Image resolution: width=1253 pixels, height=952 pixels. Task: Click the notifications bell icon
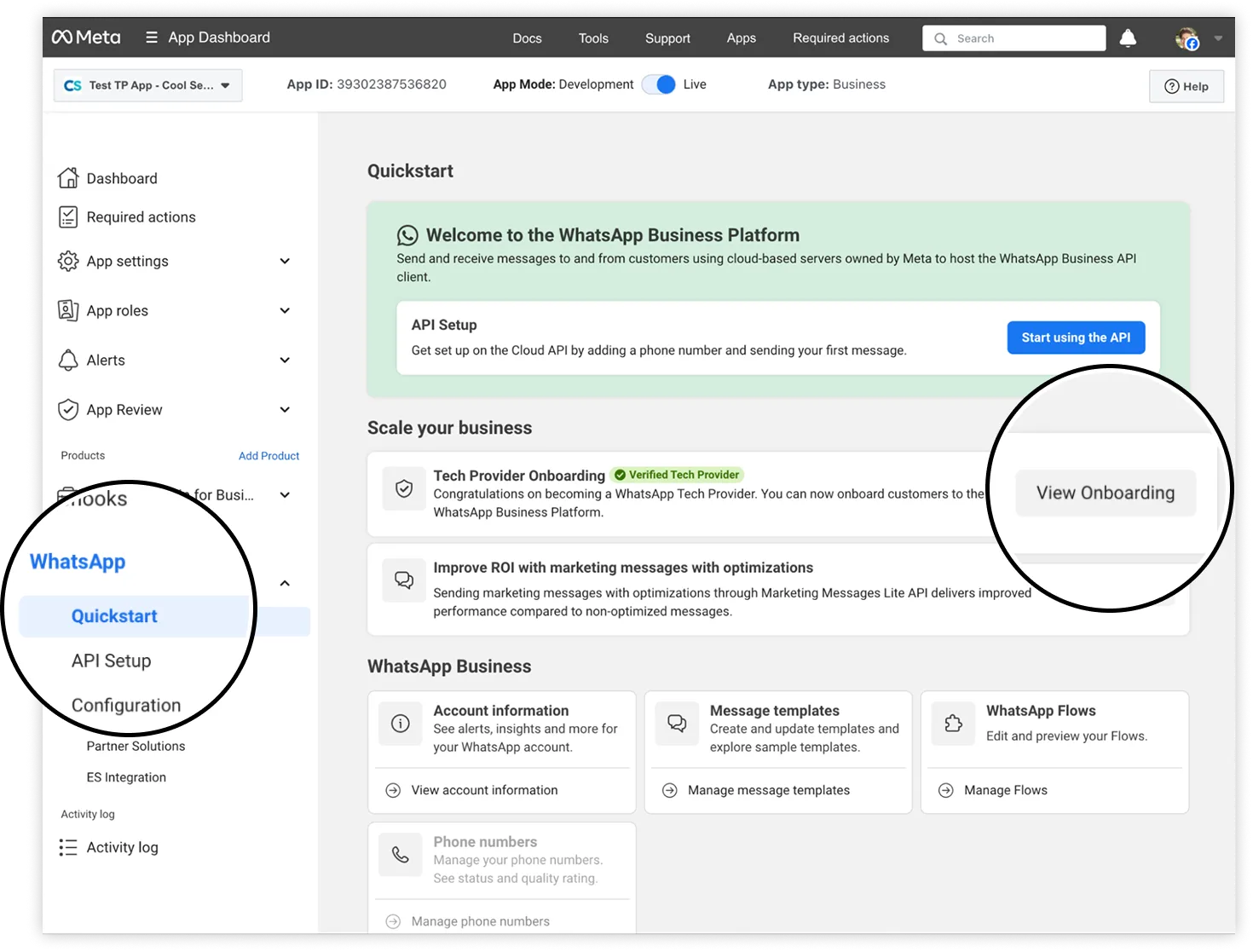pyautogui.click(x=1127, y=38)
